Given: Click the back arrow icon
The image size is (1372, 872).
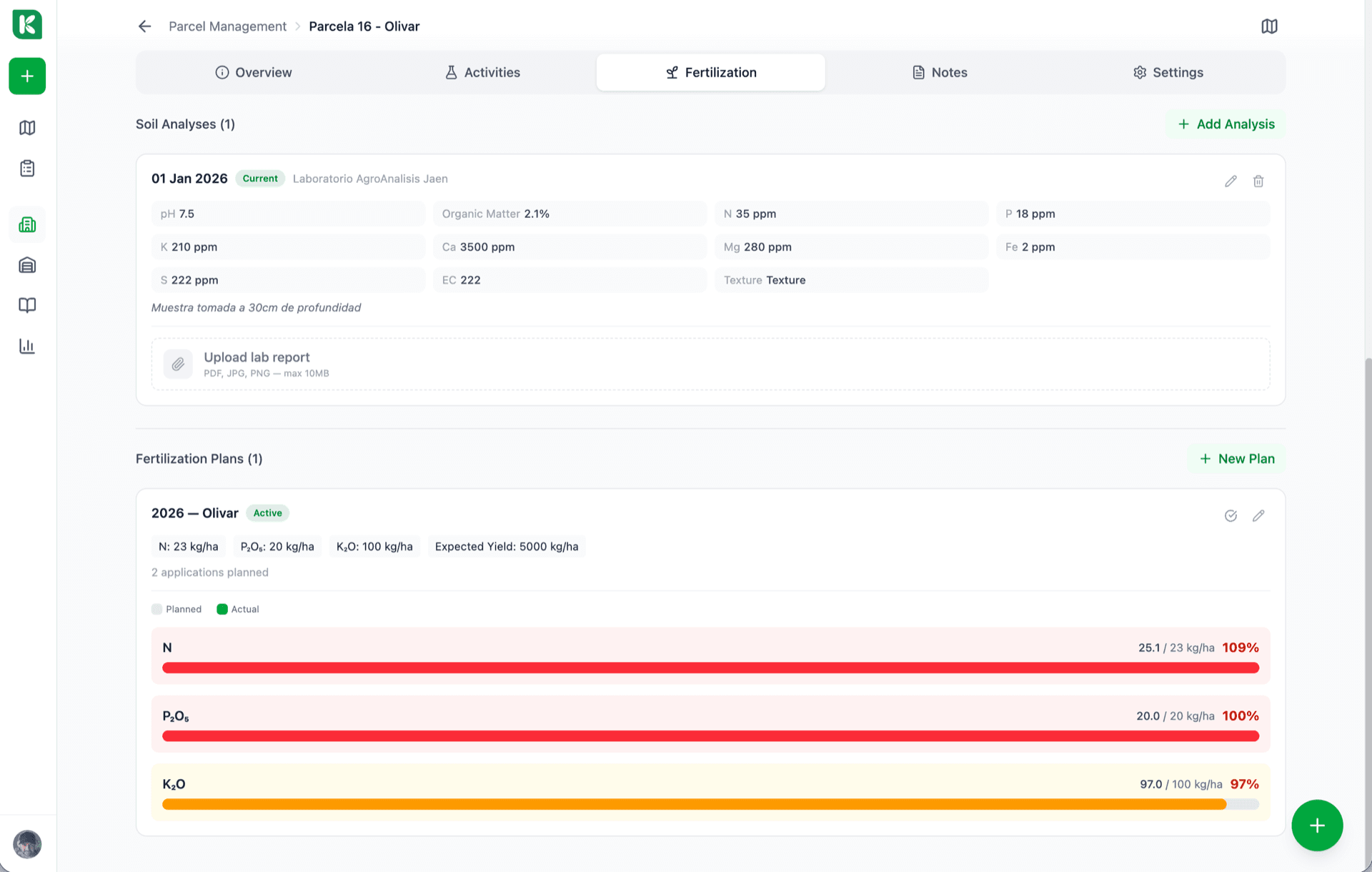Looking at the screenshot, I should 144,26.
